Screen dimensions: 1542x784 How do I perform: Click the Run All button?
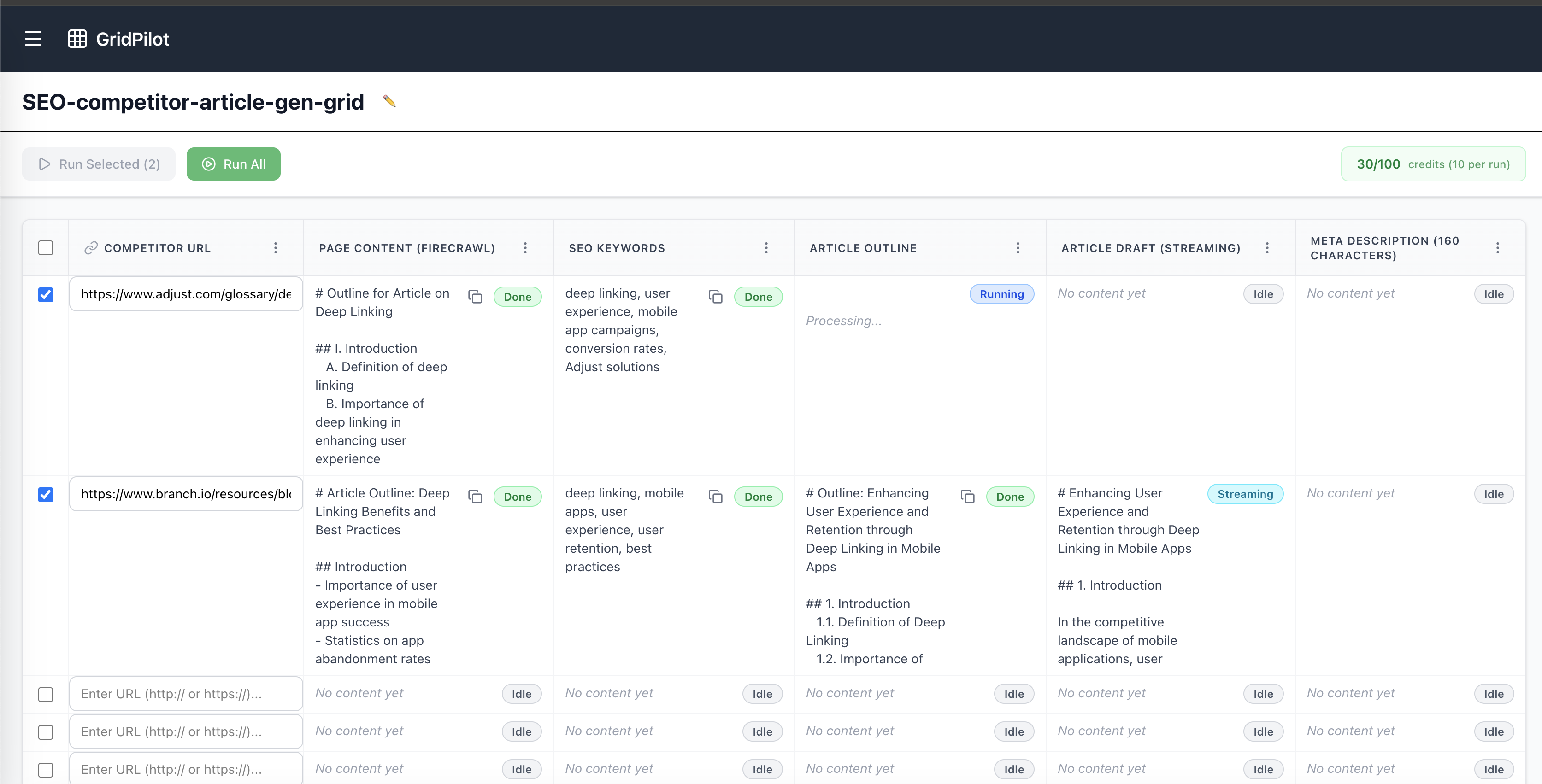[234, 164]
